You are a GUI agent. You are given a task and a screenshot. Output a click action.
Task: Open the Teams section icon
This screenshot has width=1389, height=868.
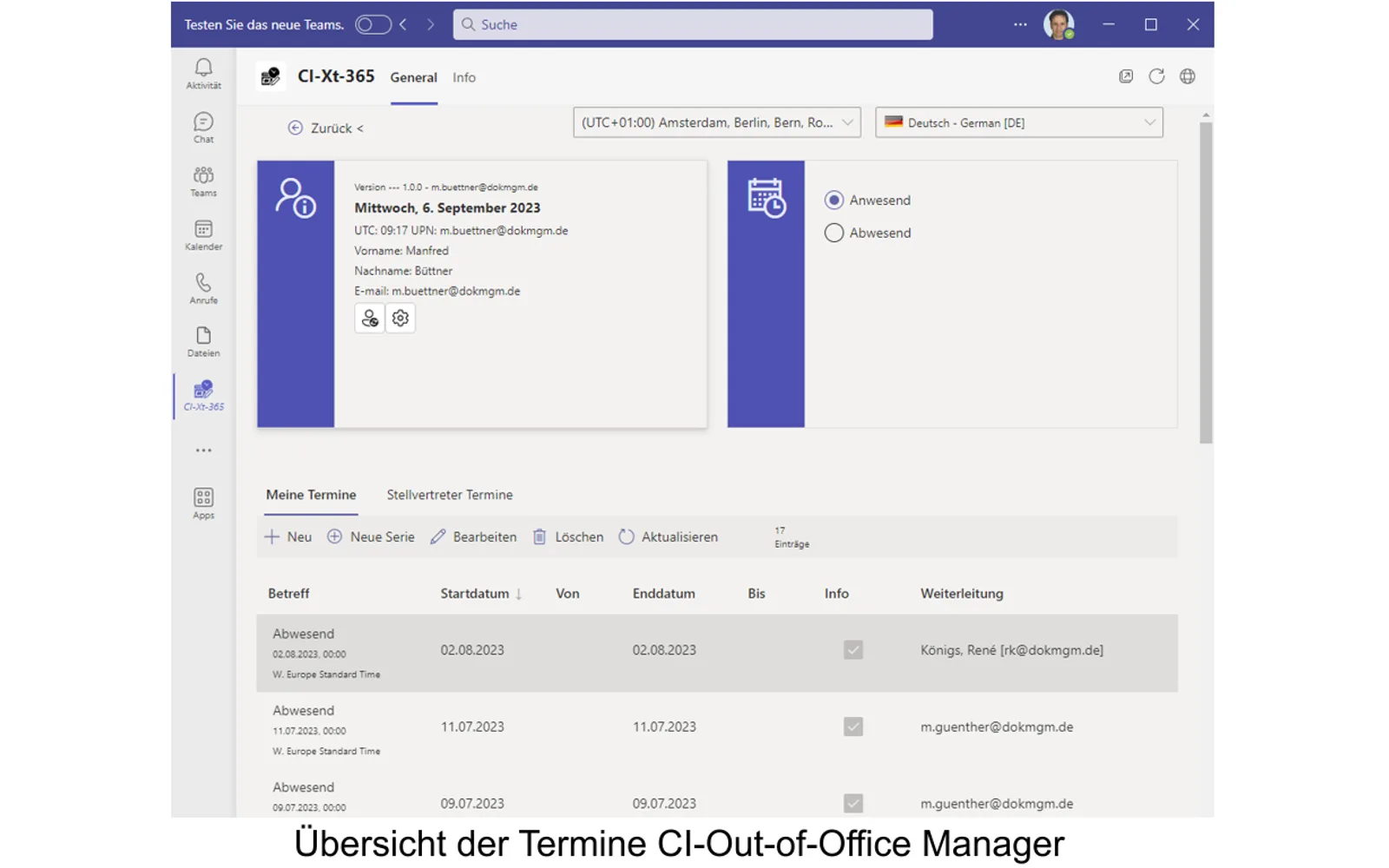[x=203, y=181]
